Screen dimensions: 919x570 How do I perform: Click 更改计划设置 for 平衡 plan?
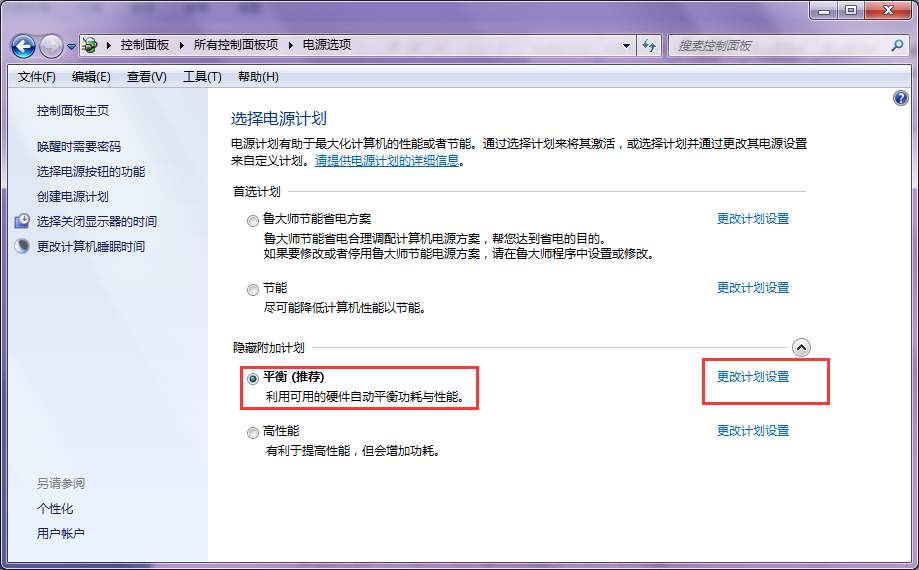(x=753, y=377)
